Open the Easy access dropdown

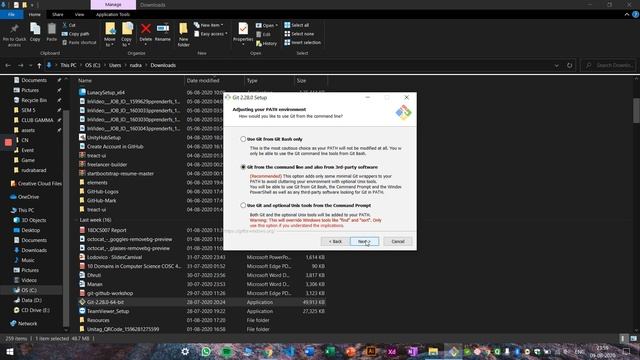coord(211,34)
